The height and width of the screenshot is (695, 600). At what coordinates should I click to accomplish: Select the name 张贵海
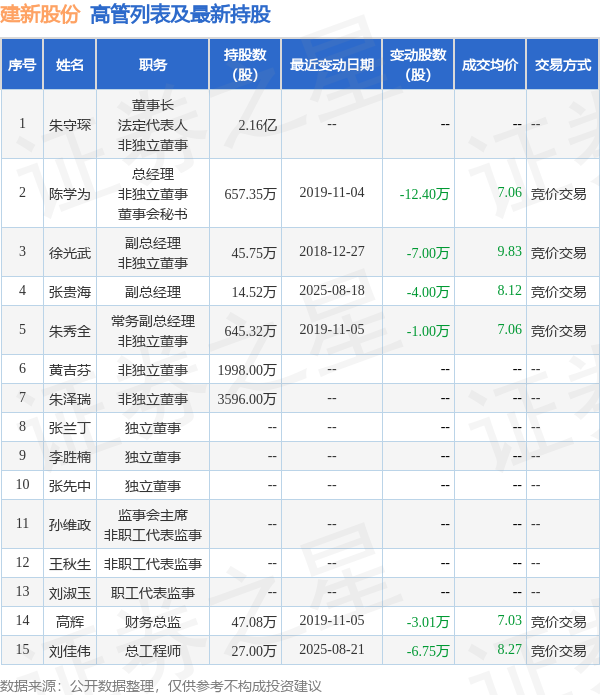point(70,292)
